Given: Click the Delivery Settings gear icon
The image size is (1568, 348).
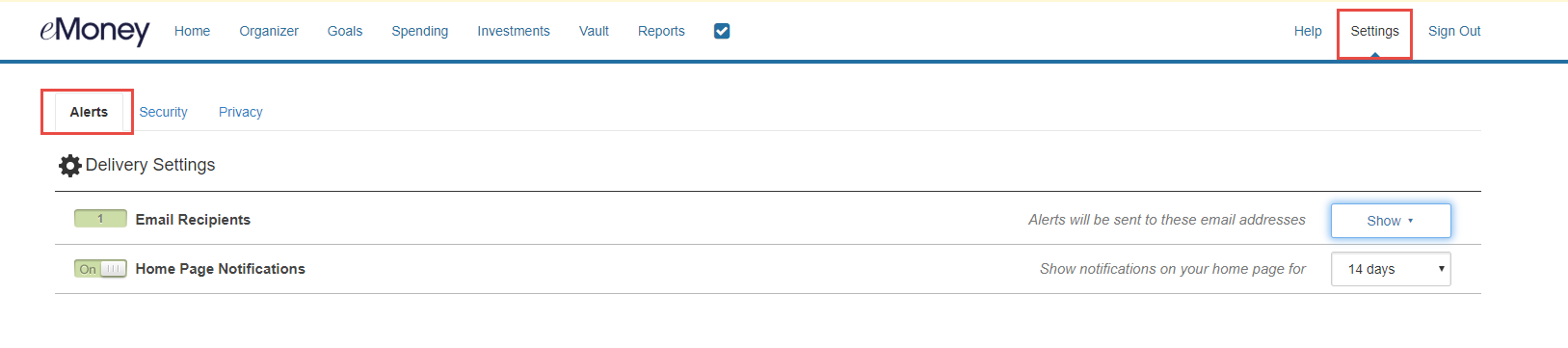Looking at the screenshot, I should (x=69, y=166).
